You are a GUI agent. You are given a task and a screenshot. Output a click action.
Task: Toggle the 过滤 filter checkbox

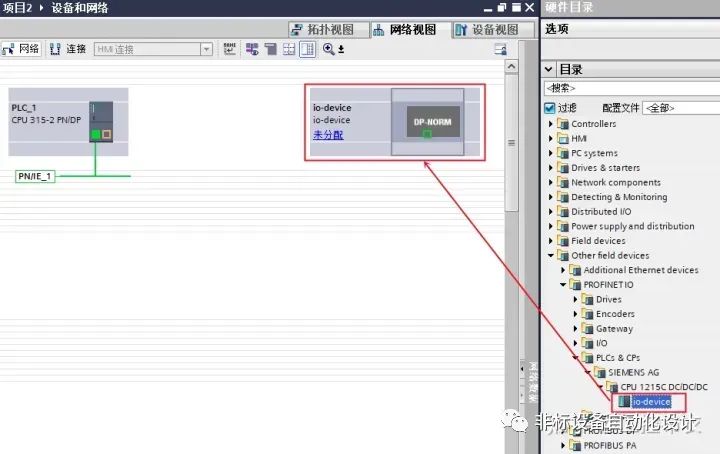pyautogui.click(x=549, y=108)
